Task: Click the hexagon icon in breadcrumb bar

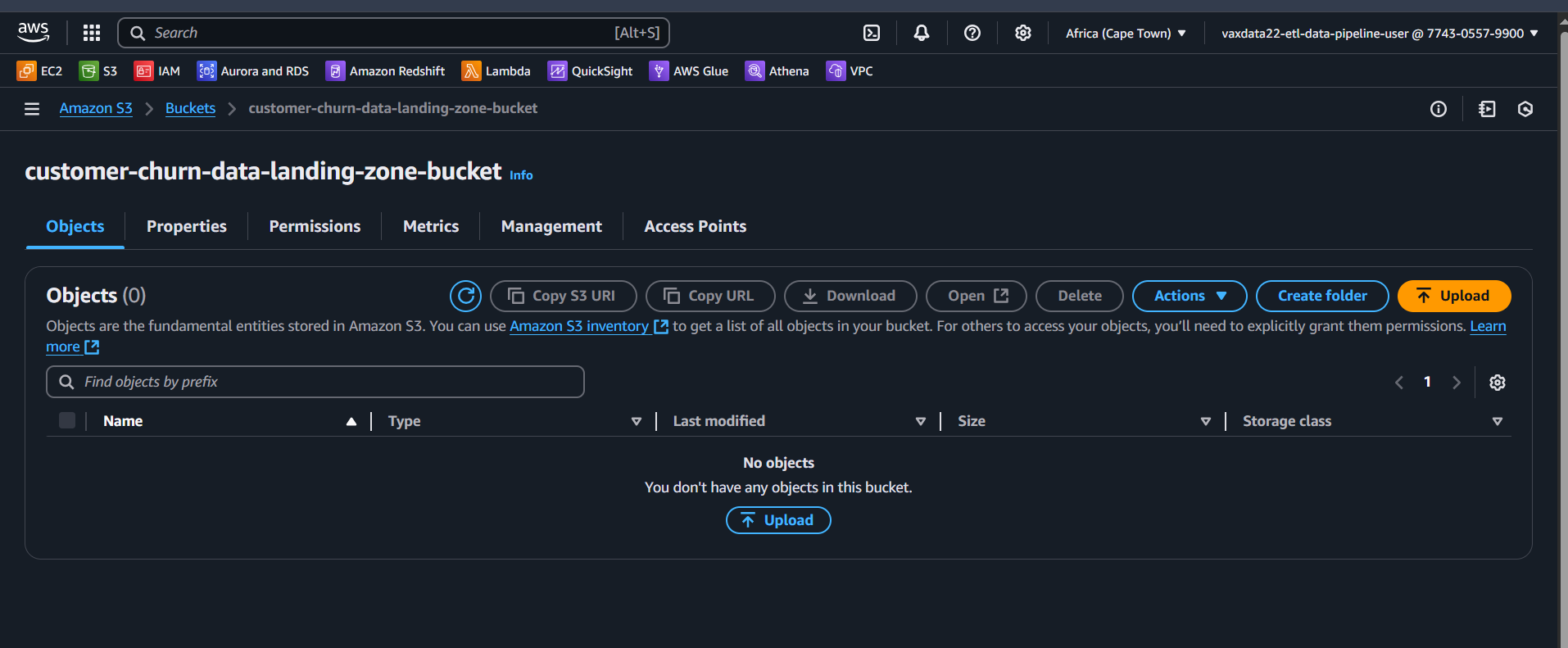Action: pyautogui.click(x=1525, y=109)
